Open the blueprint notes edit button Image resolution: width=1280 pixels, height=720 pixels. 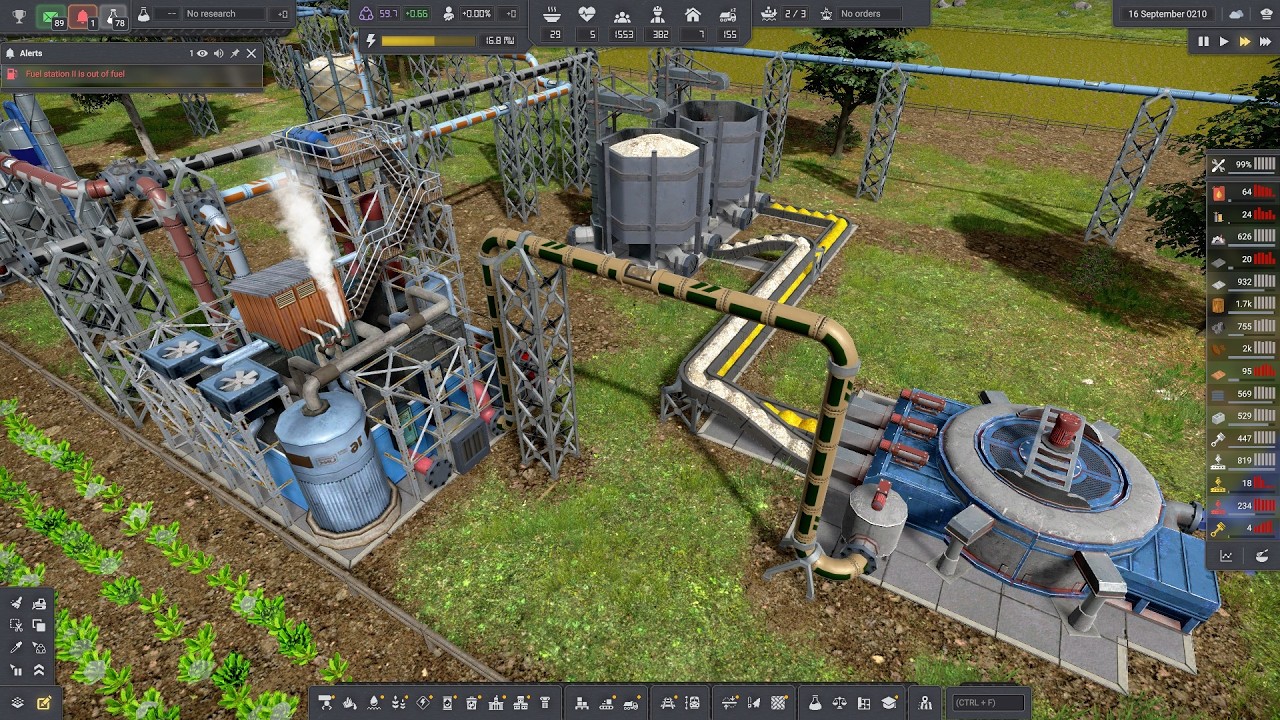(x=43, y=703)
